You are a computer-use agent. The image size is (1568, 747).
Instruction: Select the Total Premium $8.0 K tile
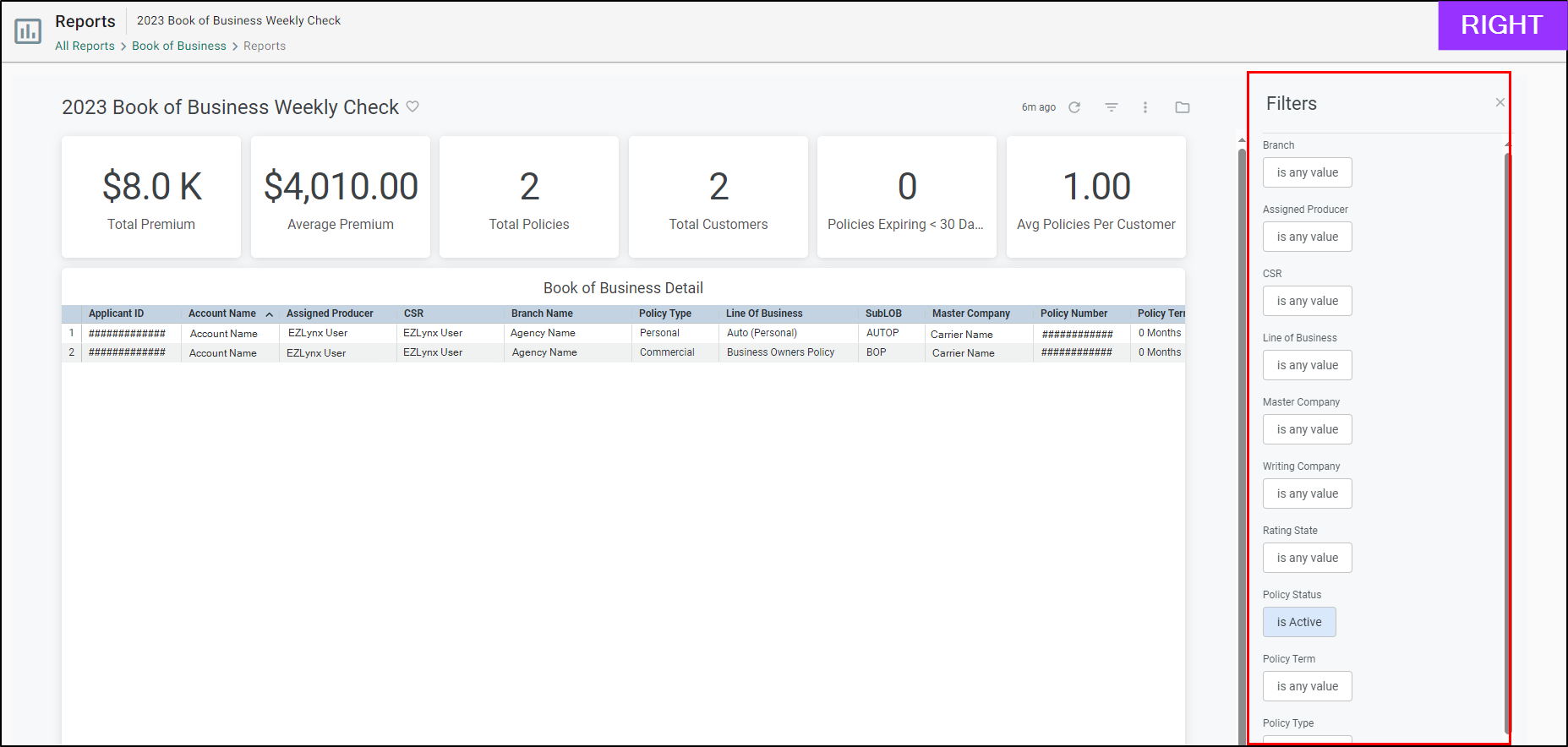[151, 197]
